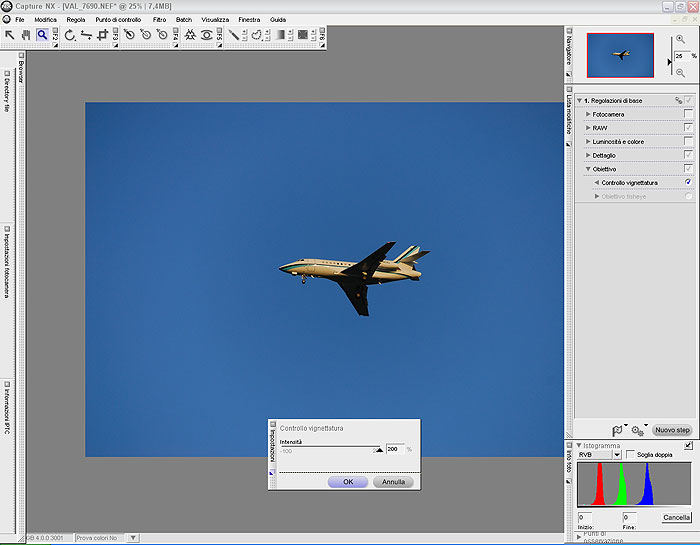700x545 pixels.
Task: Click the Fine histogram value field
Action: point(629,517)
